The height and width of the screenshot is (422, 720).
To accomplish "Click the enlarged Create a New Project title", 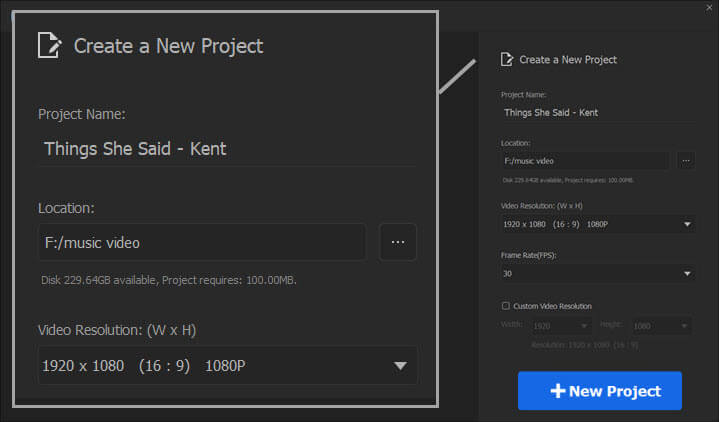I will click(168, 45).
